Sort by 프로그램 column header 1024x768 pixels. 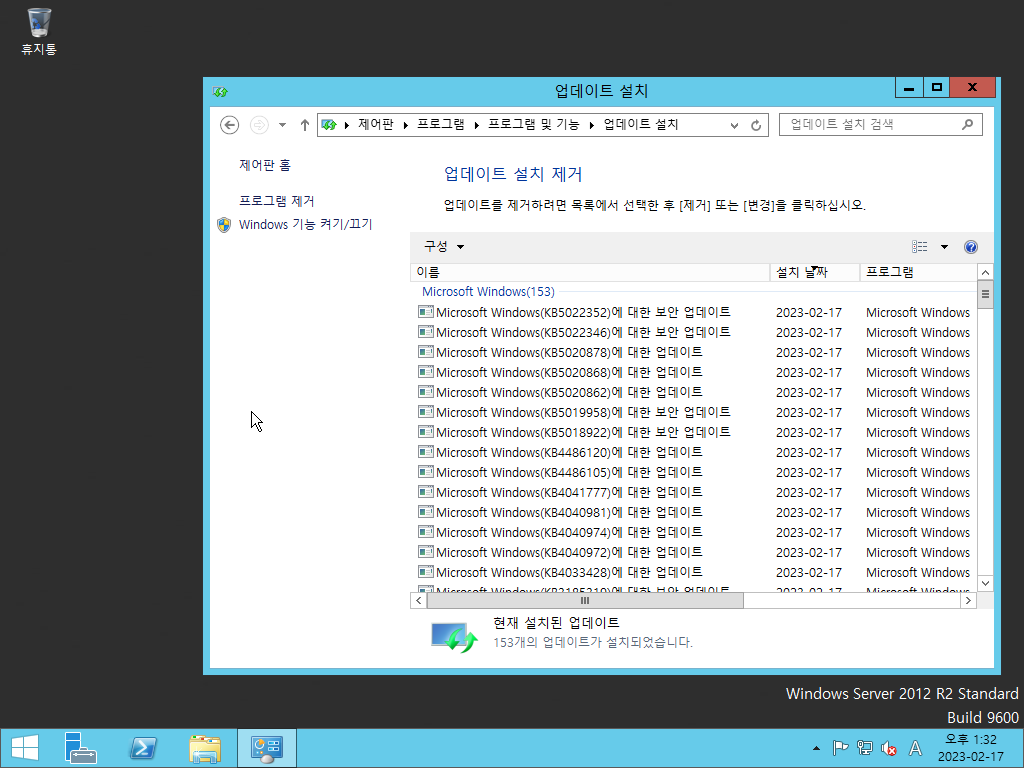click(x=918, y=272)
